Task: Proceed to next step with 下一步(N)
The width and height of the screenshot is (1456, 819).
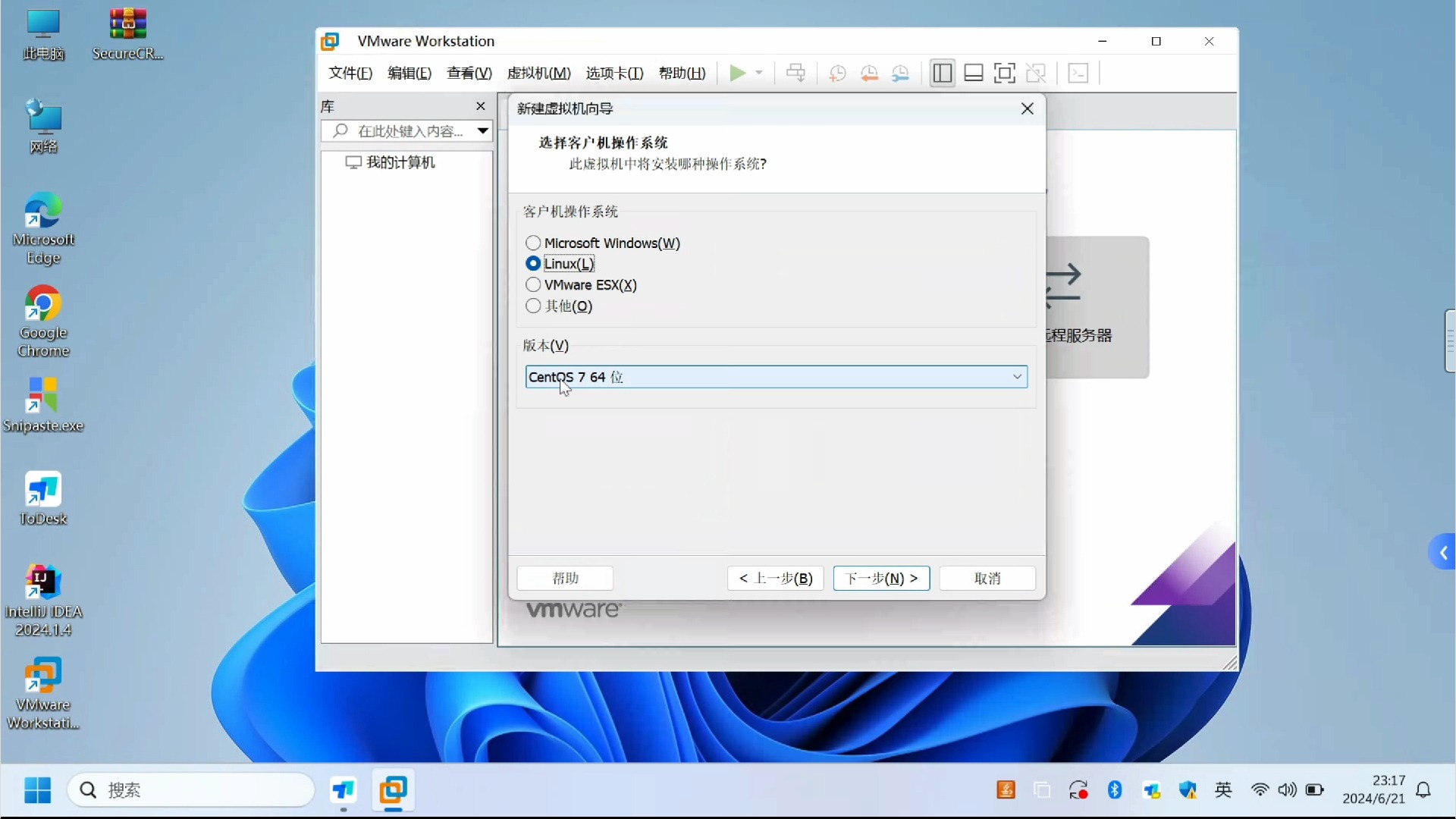Action: 881,578
